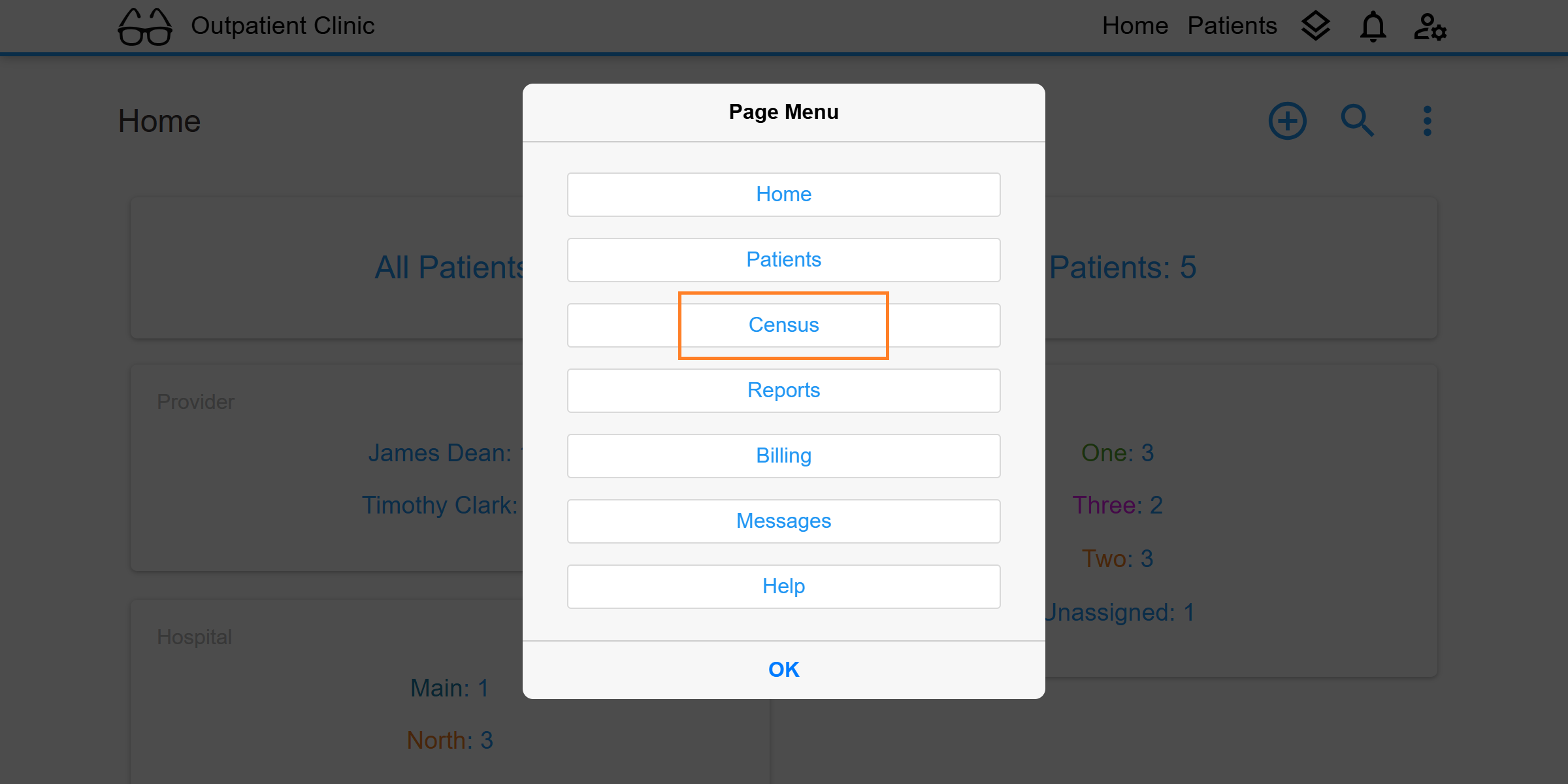
Task: Click the glasses logo icon
Action: 145,27
